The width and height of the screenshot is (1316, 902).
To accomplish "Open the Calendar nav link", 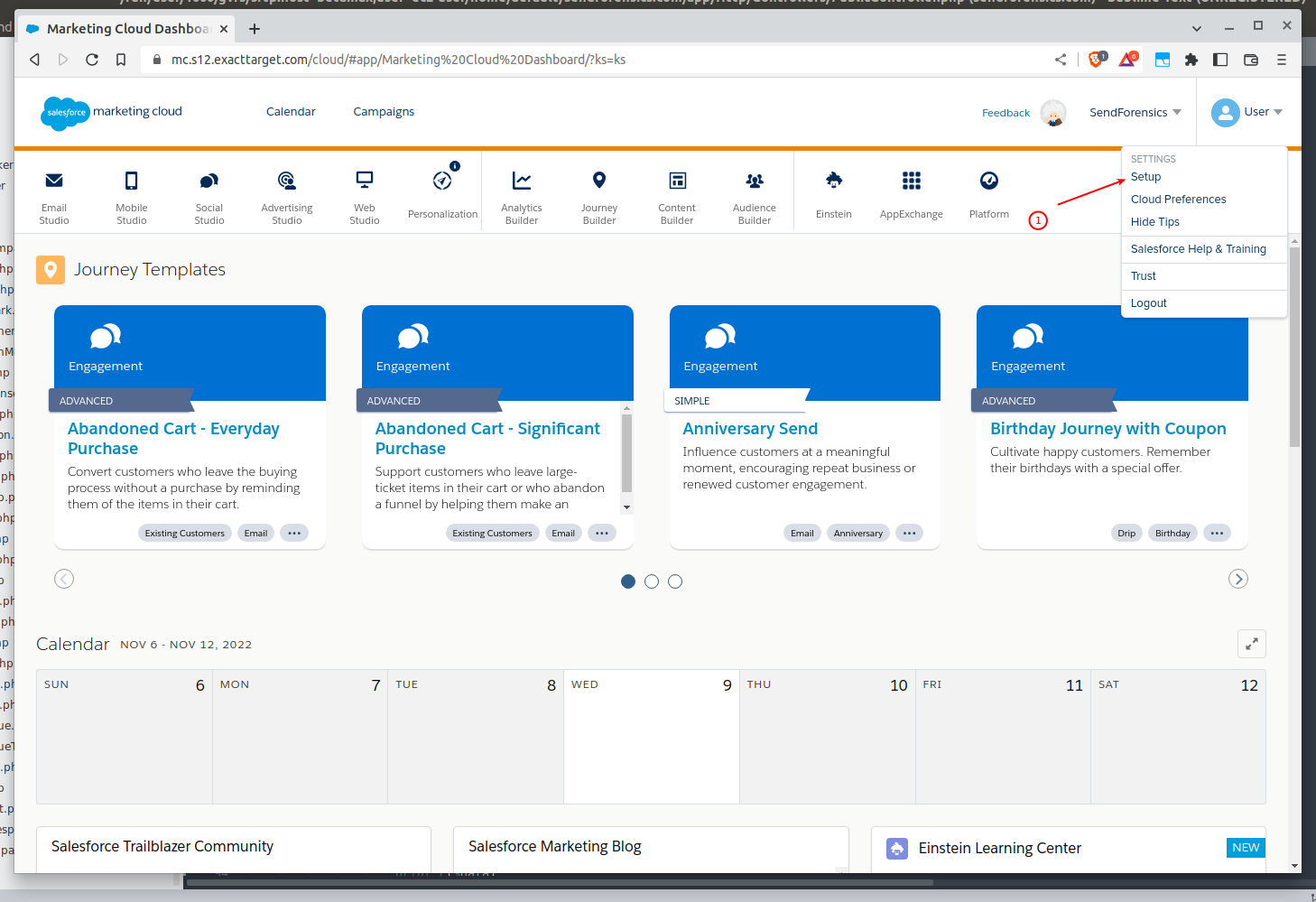I will click(x=291, y=112).
